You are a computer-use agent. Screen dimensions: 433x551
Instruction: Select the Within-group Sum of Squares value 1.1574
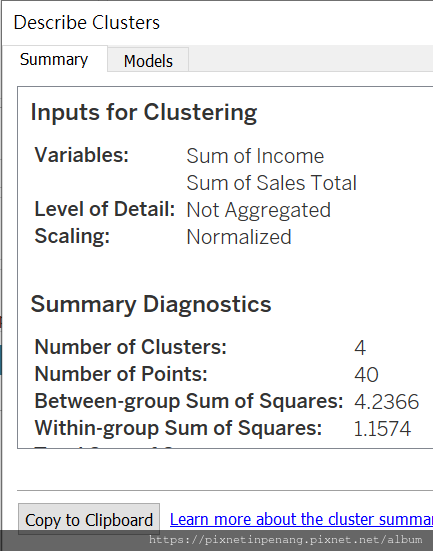(382, 429)
